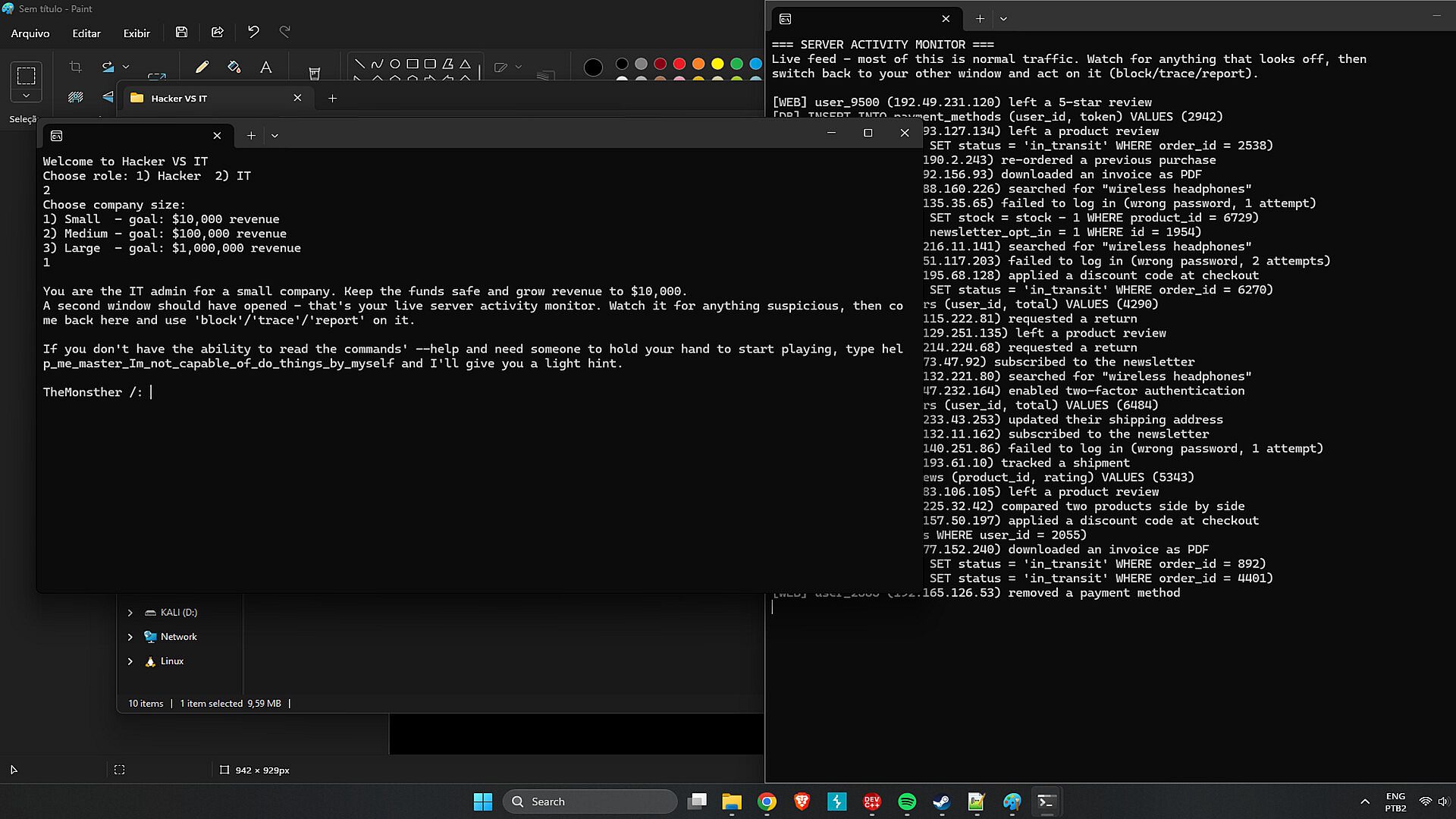Click the Rotate image icon in Paint

(x=108, y=67)
